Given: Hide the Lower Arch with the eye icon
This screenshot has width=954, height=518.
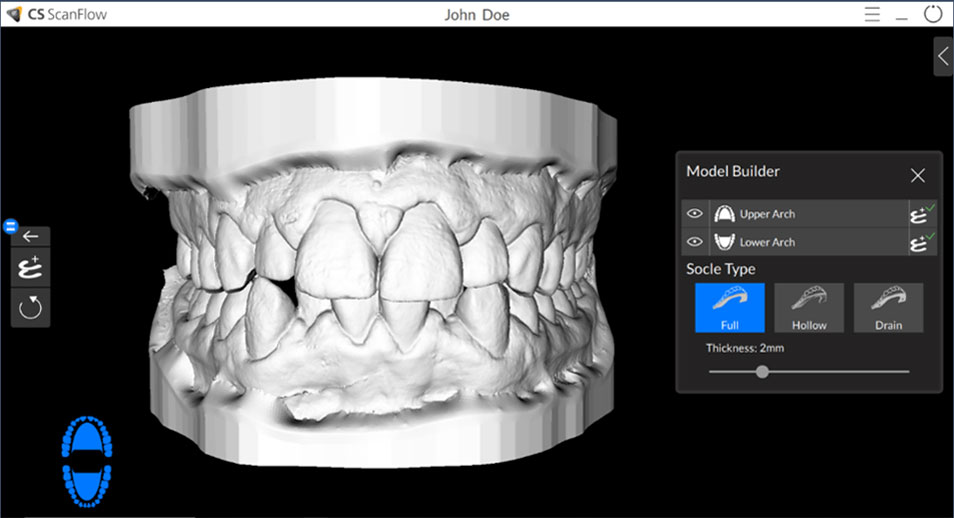Looking at the screenshot, I should pyautogui.click(x=695, y=242).
